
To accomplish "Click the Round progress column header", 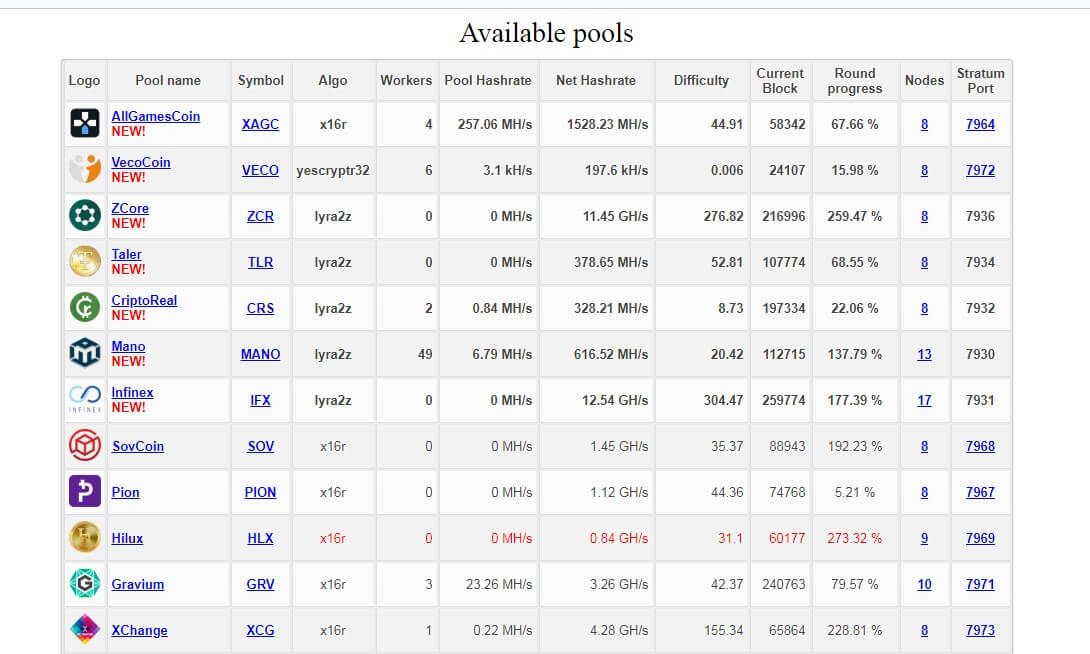I will (854, 81).
